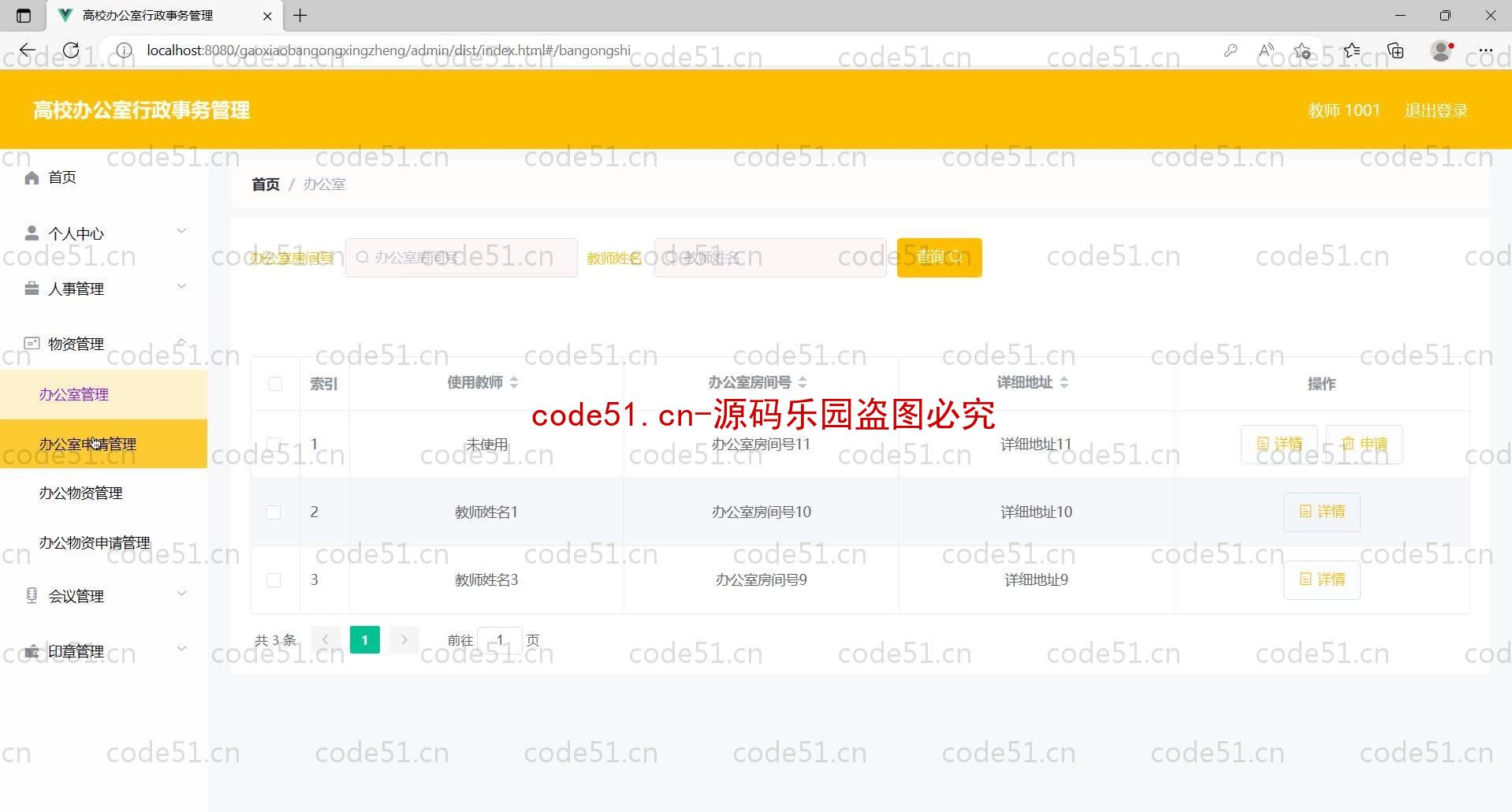Click the 查询 search button
Viewport: 1512px width, 812px height.
[939, 257]
